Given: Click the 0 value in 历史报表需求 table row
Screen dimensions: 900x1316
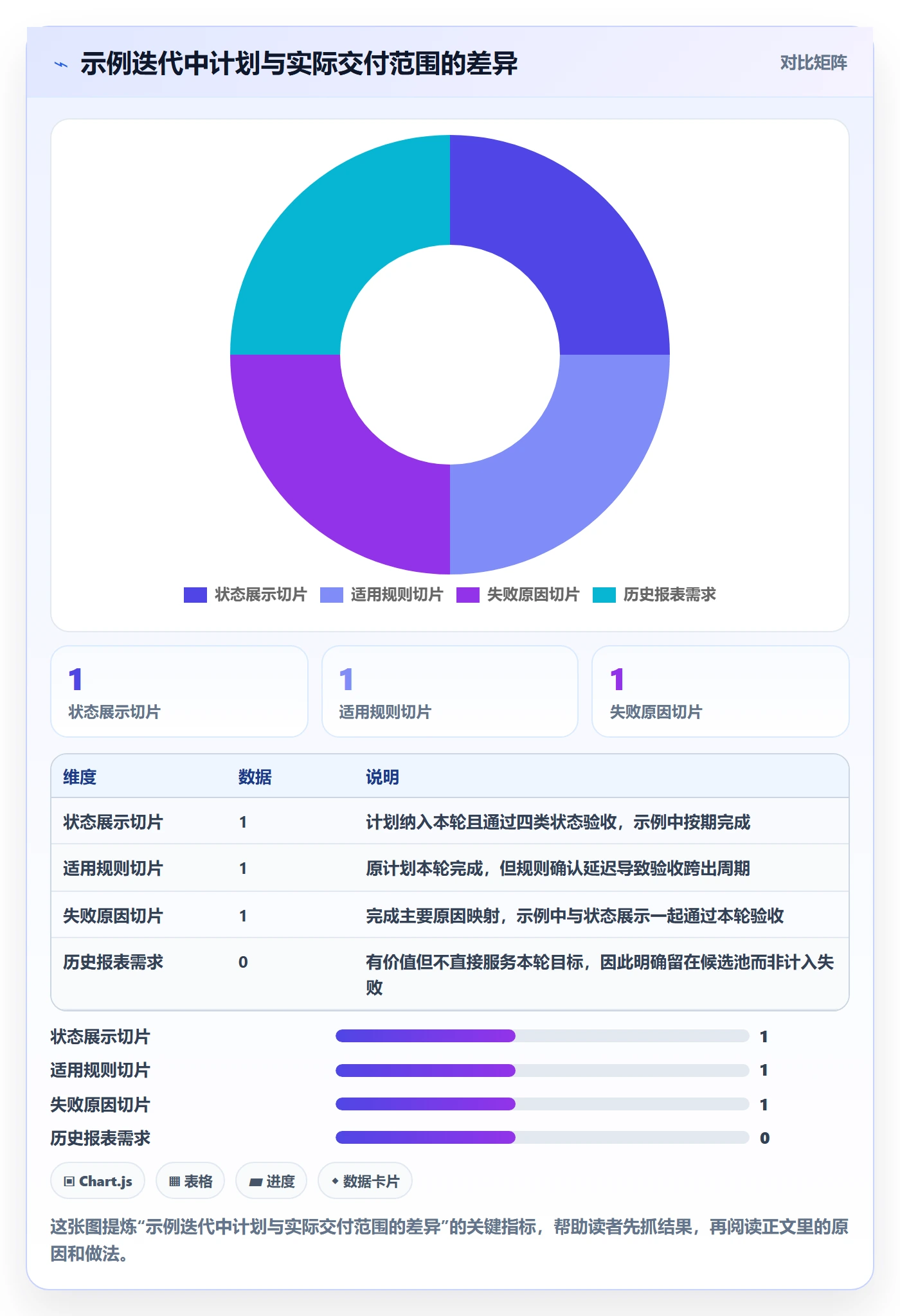Looking at the screenshot, I should tap(243, 962).
